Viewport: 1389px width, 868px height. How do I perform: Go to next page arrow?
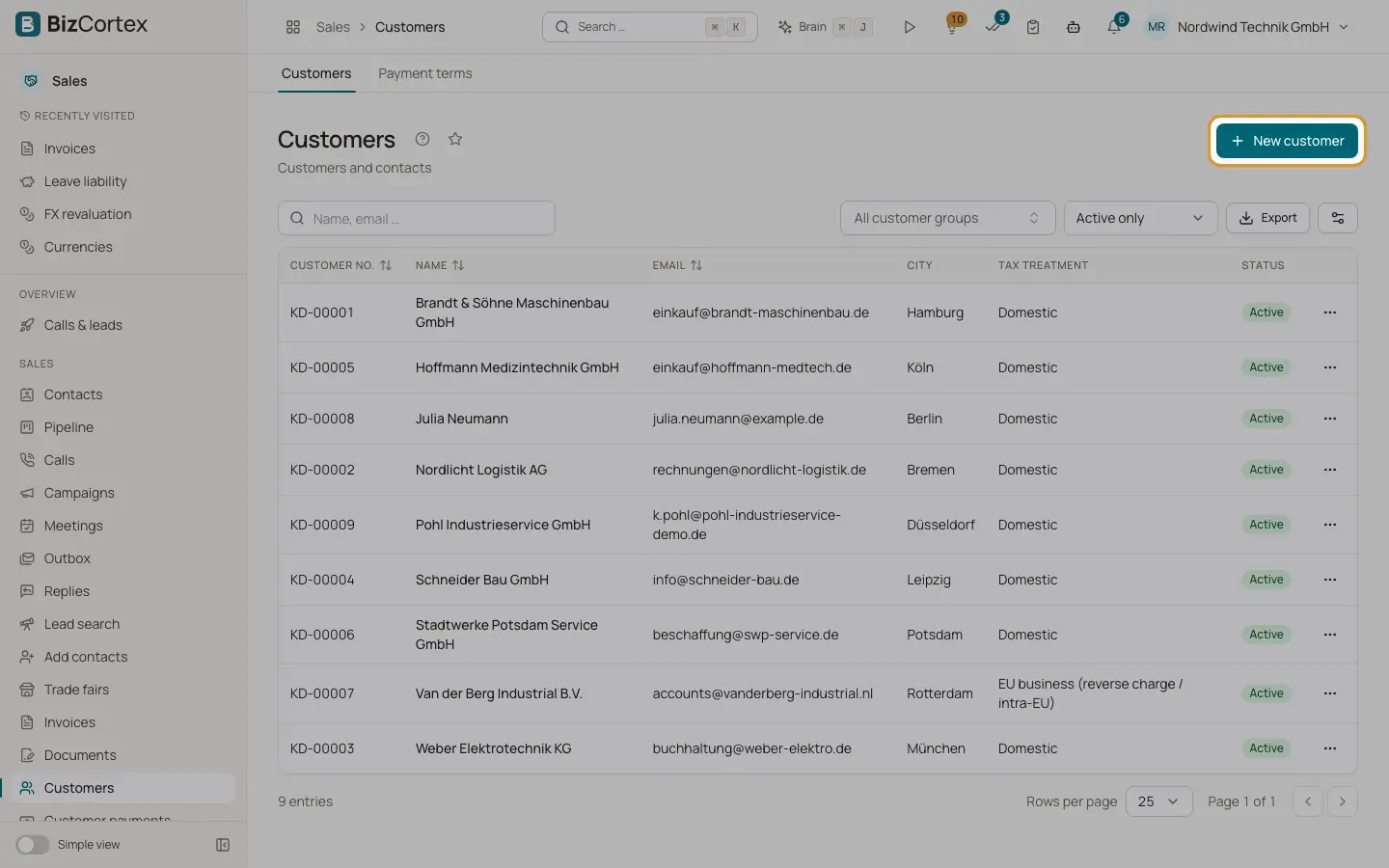1343,801
